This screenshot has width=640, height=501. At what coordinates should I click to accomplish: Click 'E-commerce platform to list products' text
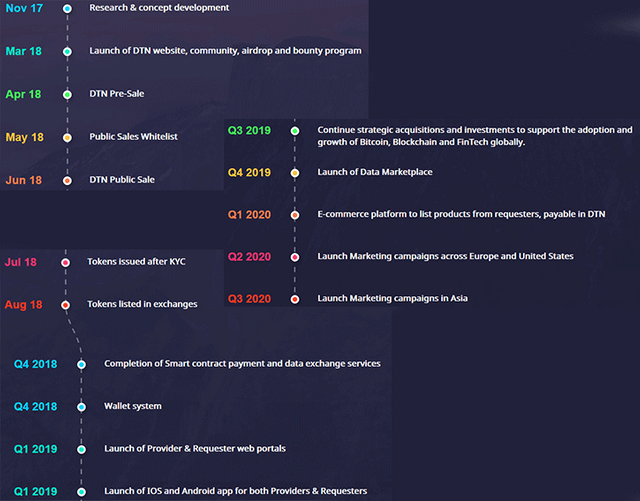coord(461,214)
